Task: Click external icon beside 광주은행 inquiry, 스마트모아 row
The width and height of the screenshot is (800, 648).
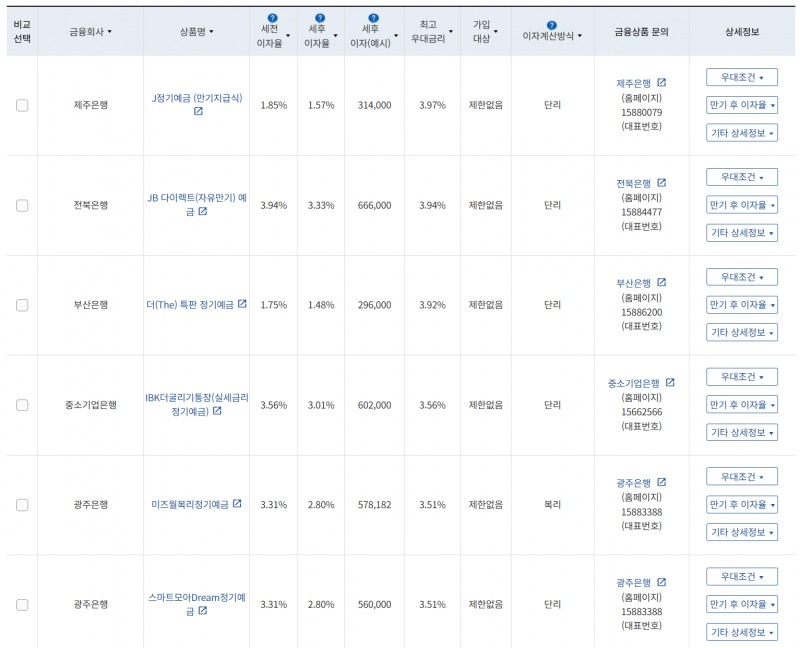Action: click(662, 582)
